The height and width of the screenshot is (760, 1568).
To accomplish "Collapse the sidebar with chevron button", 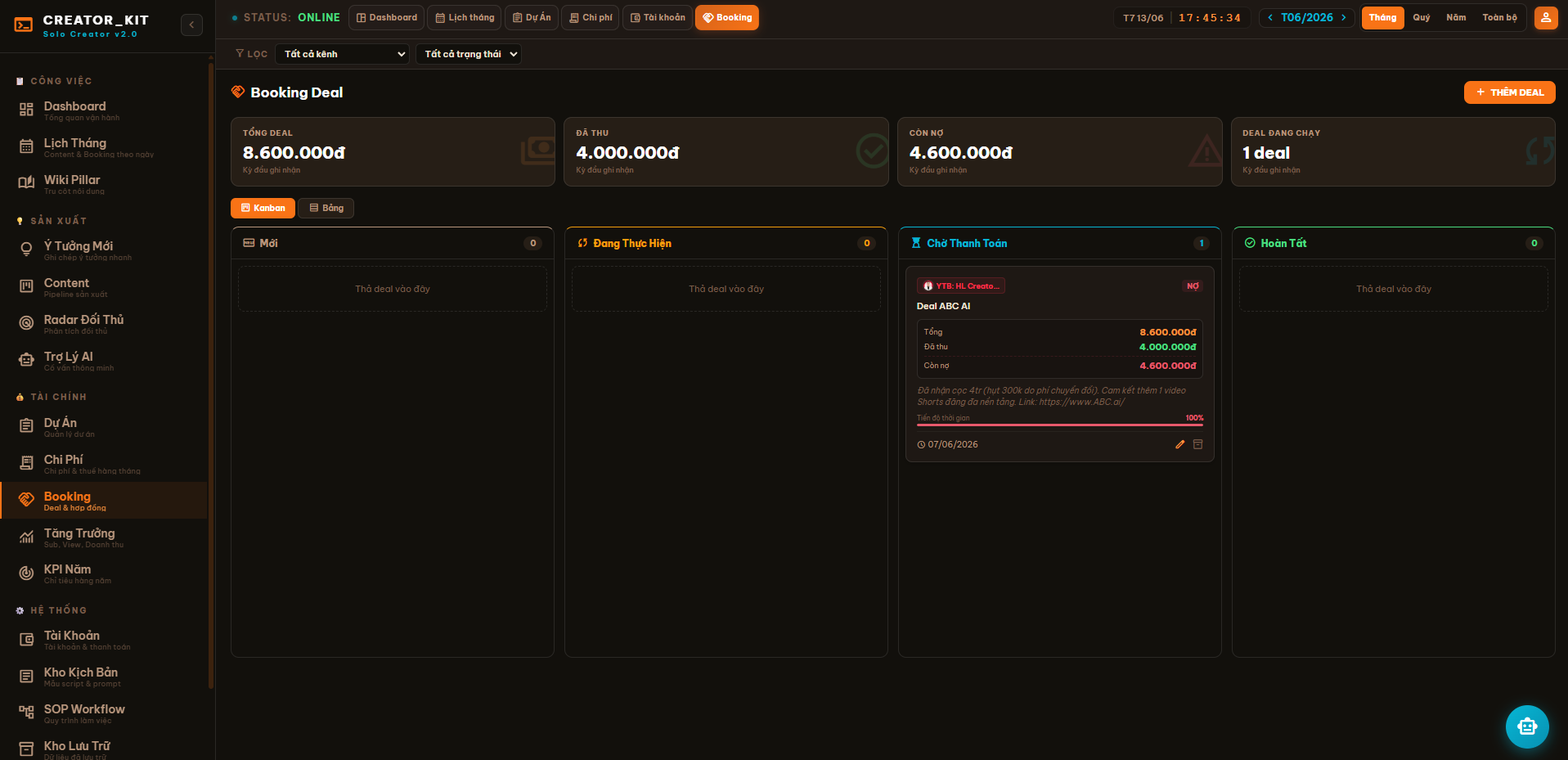I will pos(191,25).
